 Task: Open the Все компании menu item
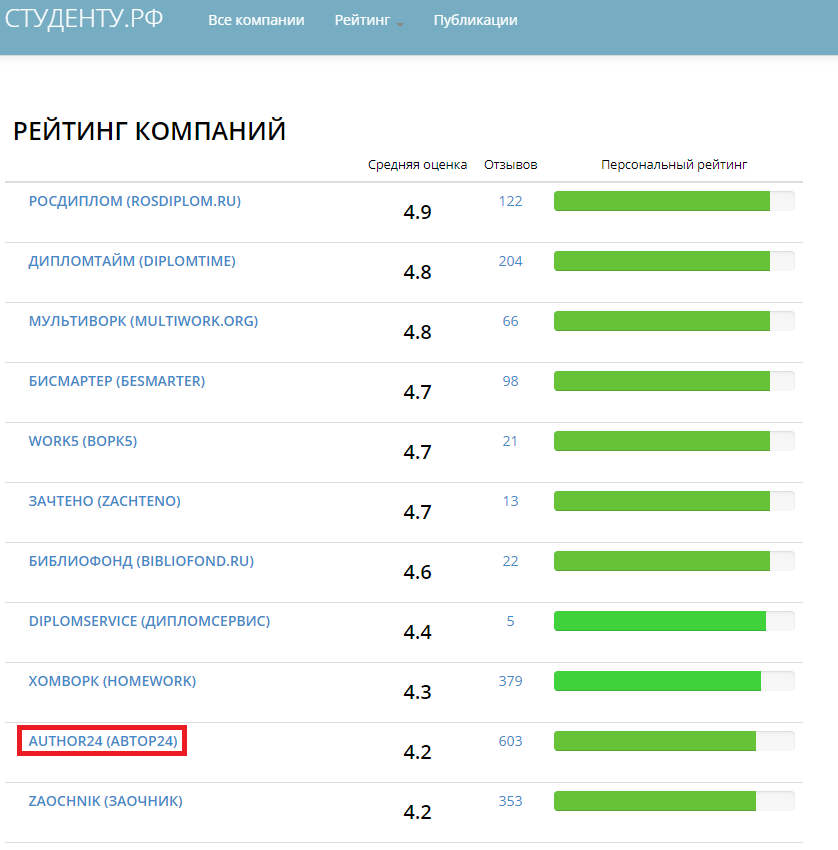click(x=256, y=20)
